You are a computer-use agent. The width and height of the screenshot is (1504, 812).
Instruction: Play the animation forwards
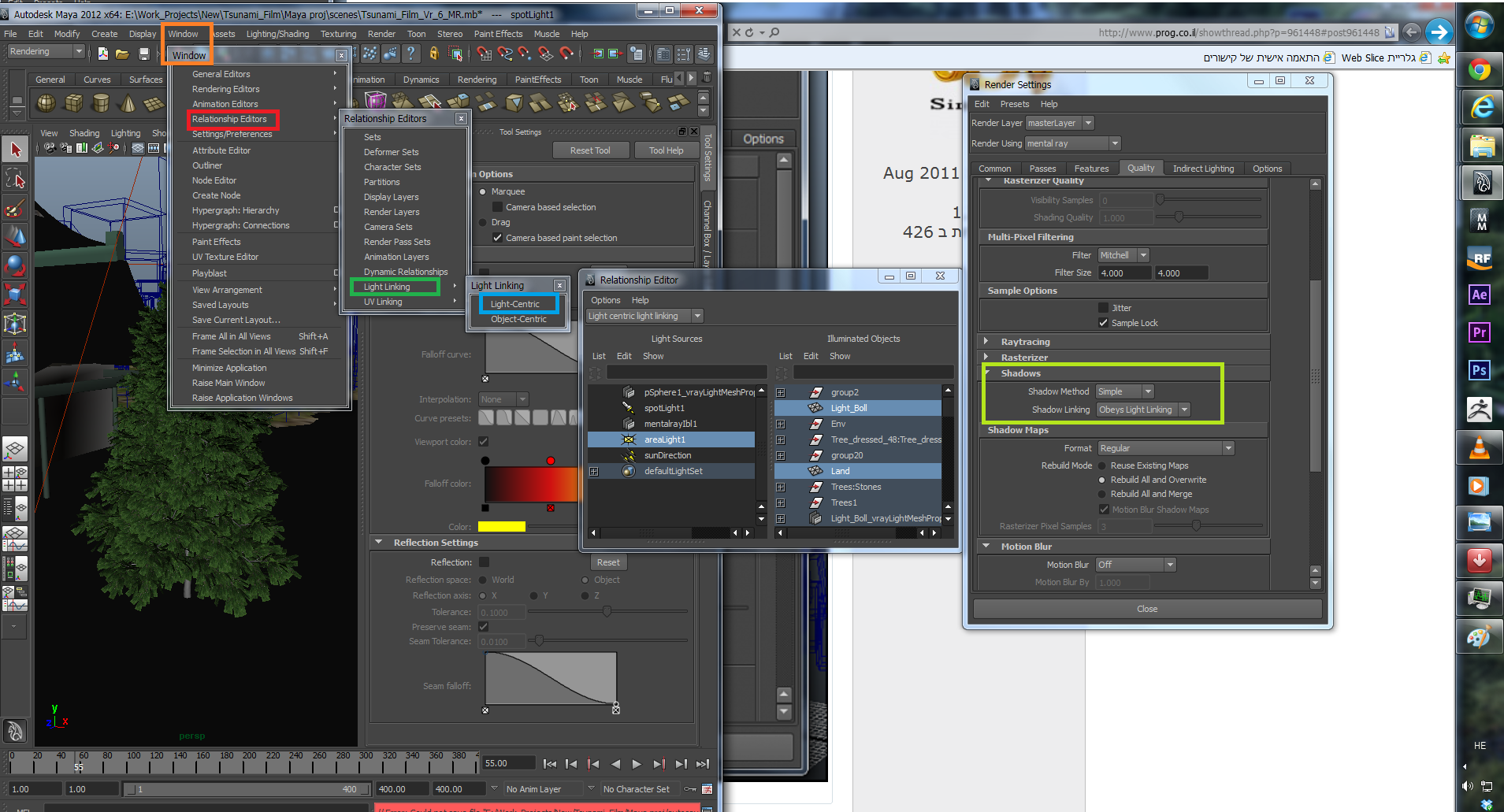tap(637, 764)
